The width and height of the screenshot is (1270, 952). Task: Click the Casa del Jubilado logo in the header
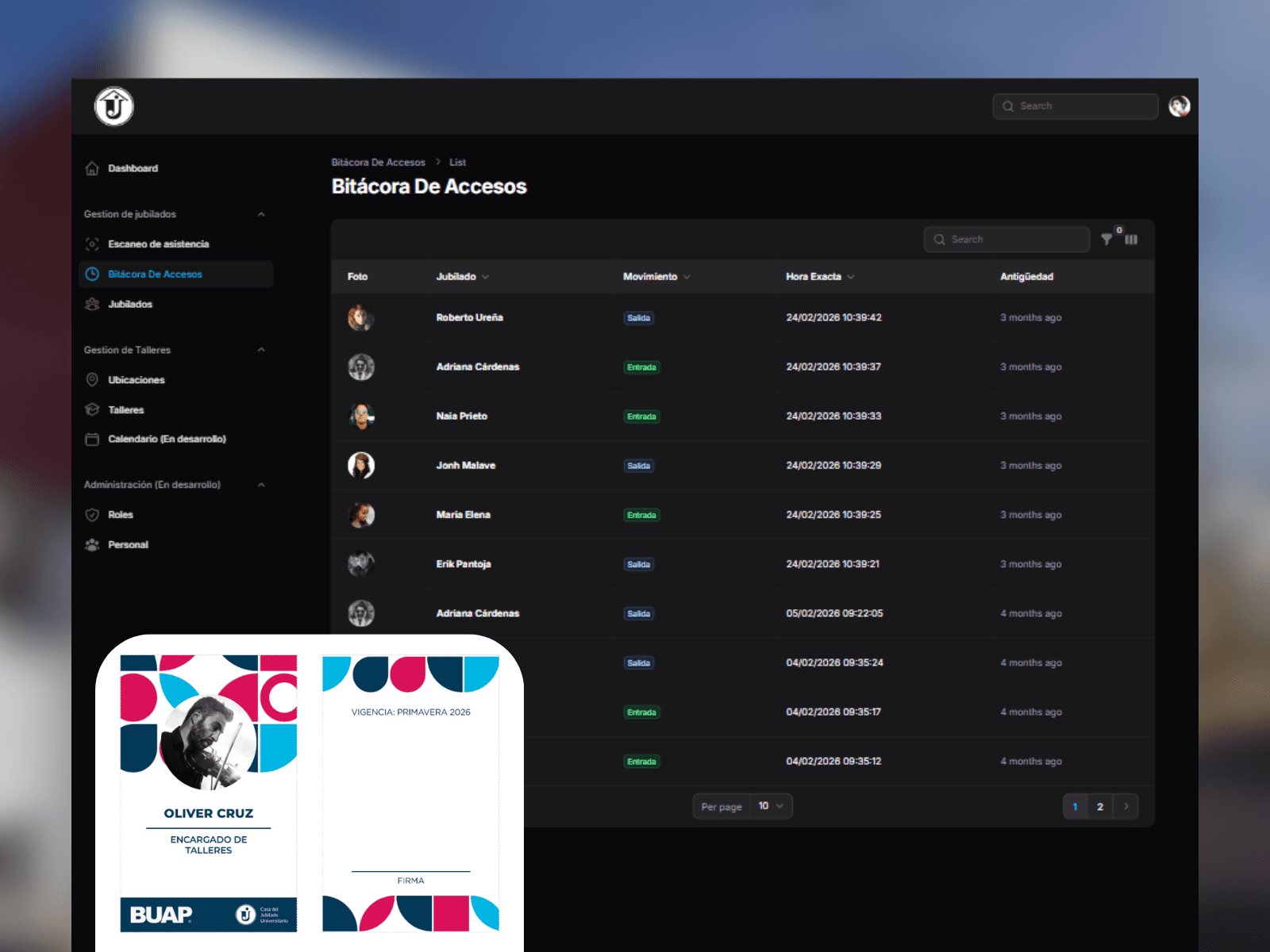114,106
